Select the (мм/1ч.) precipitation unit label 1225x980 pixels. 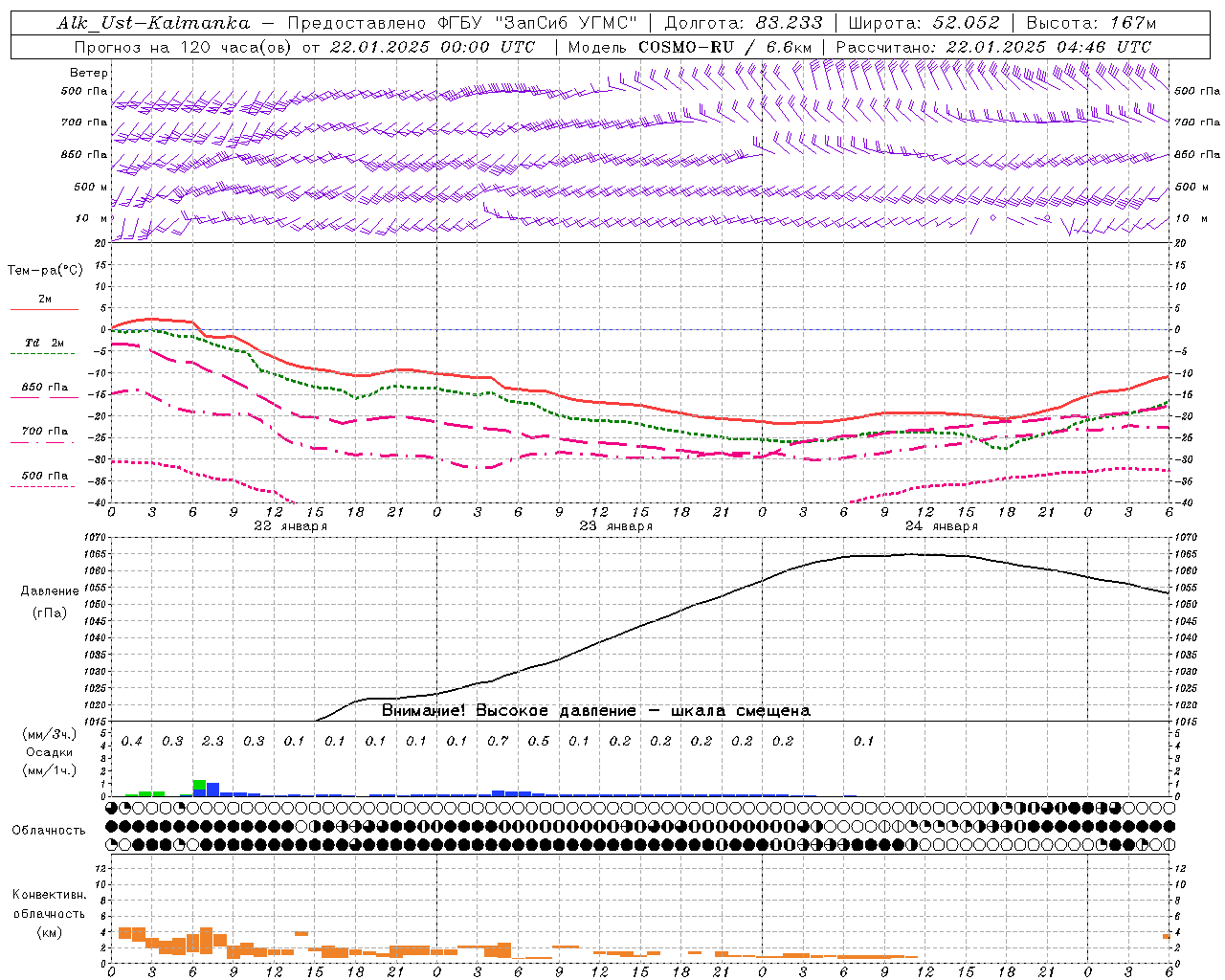pyautogui.click(x=49, y=770)
